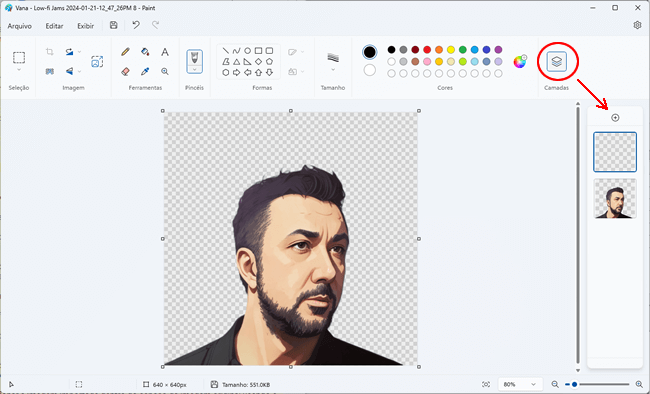Open the Arquivo menu
This screenshot has height=394, width=650.
click(x=19, y=26)
